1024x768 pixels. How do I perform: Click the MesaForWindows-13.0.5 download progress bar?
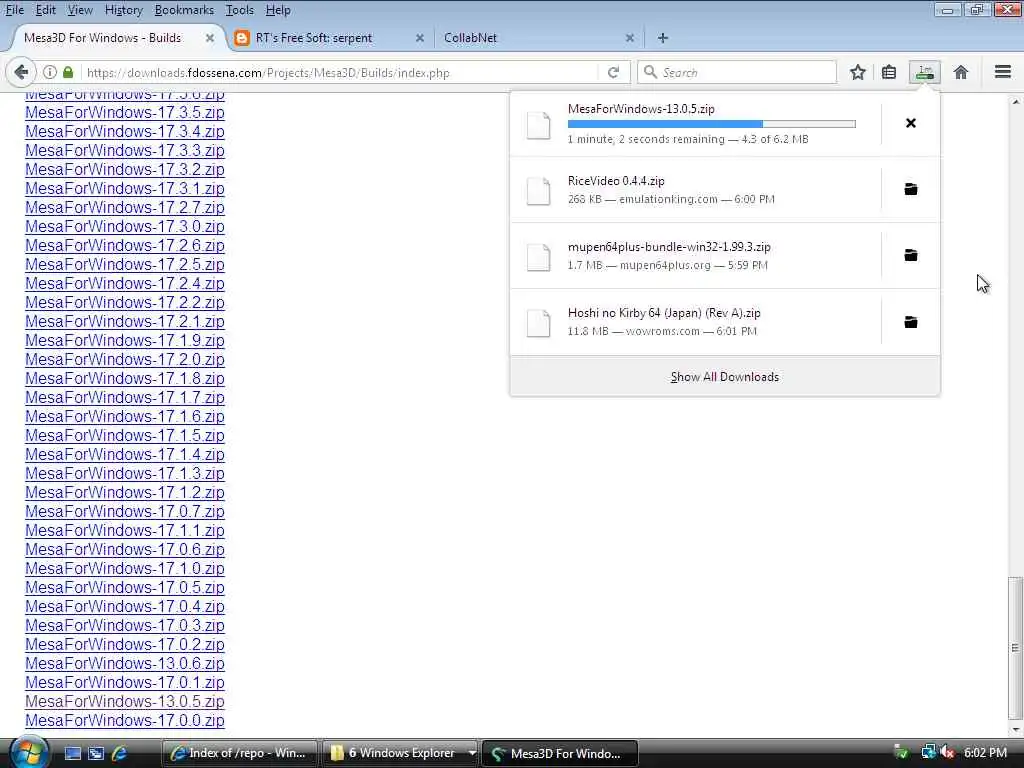711,123
